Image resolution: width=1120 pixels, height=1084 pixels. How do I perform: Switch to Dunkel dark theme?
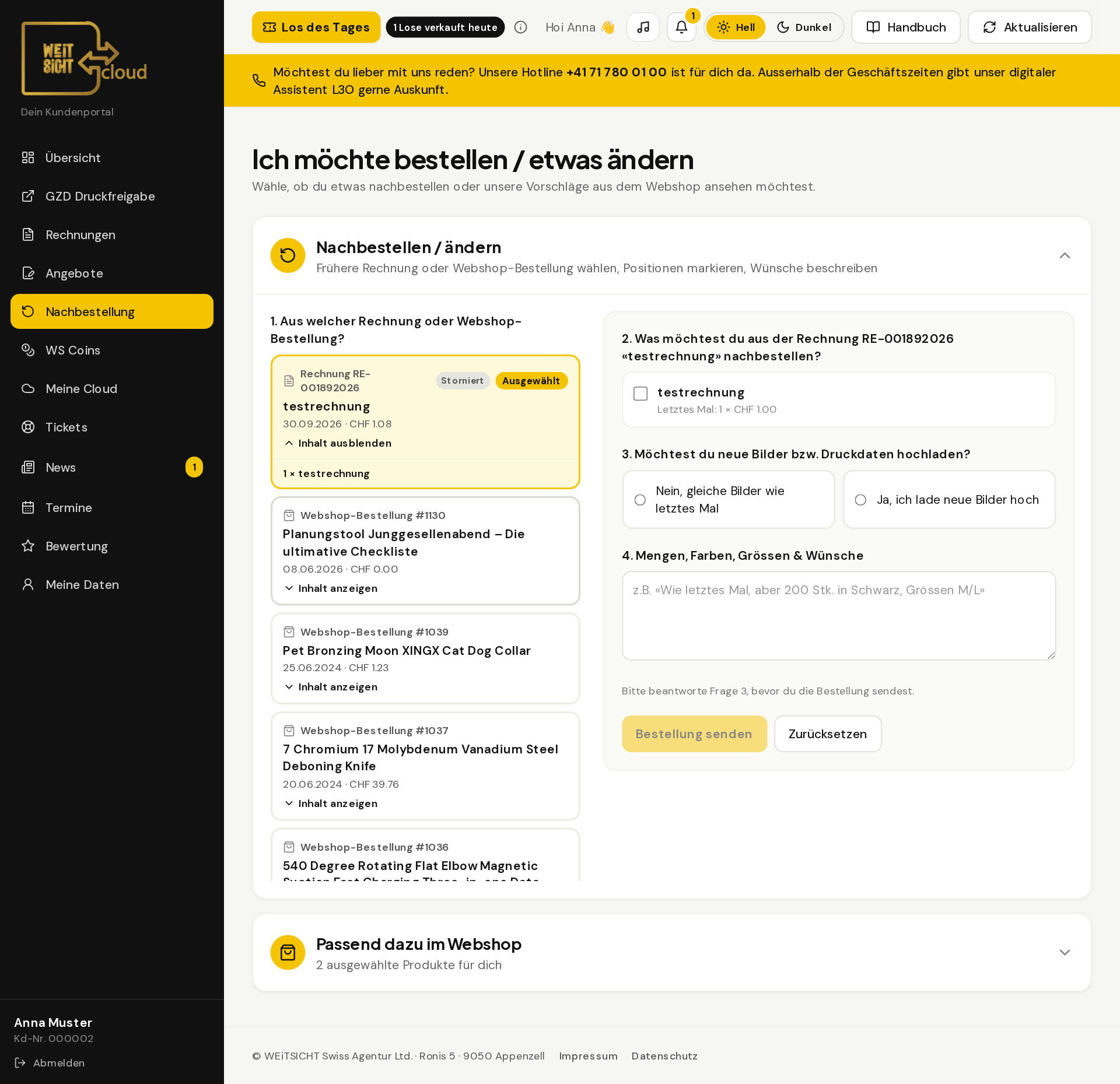pyautogui.click(x=804, y=27)
